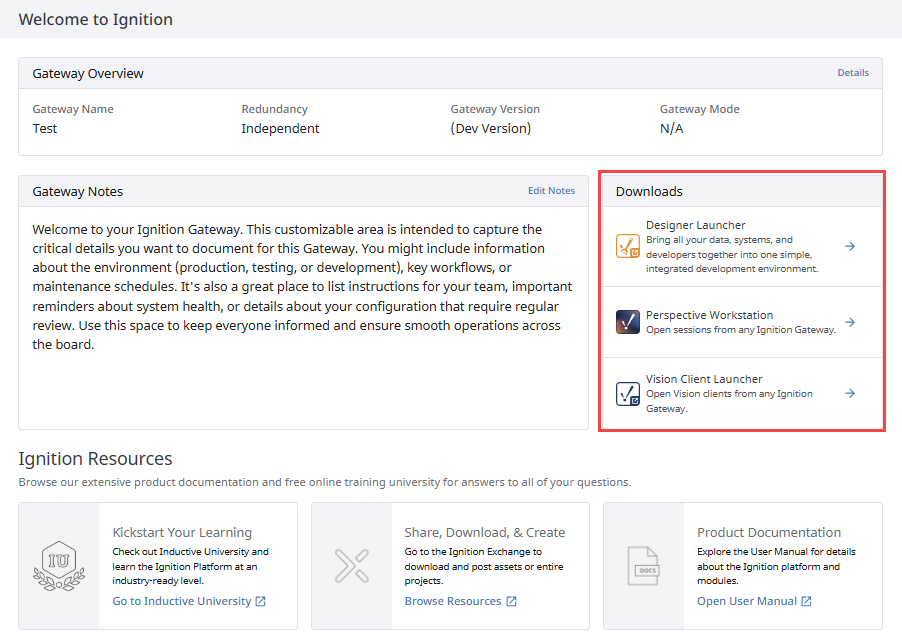Click external-link icon beside Go to Inductive University
The image size is (902, 635).
[x=261, y=601]
